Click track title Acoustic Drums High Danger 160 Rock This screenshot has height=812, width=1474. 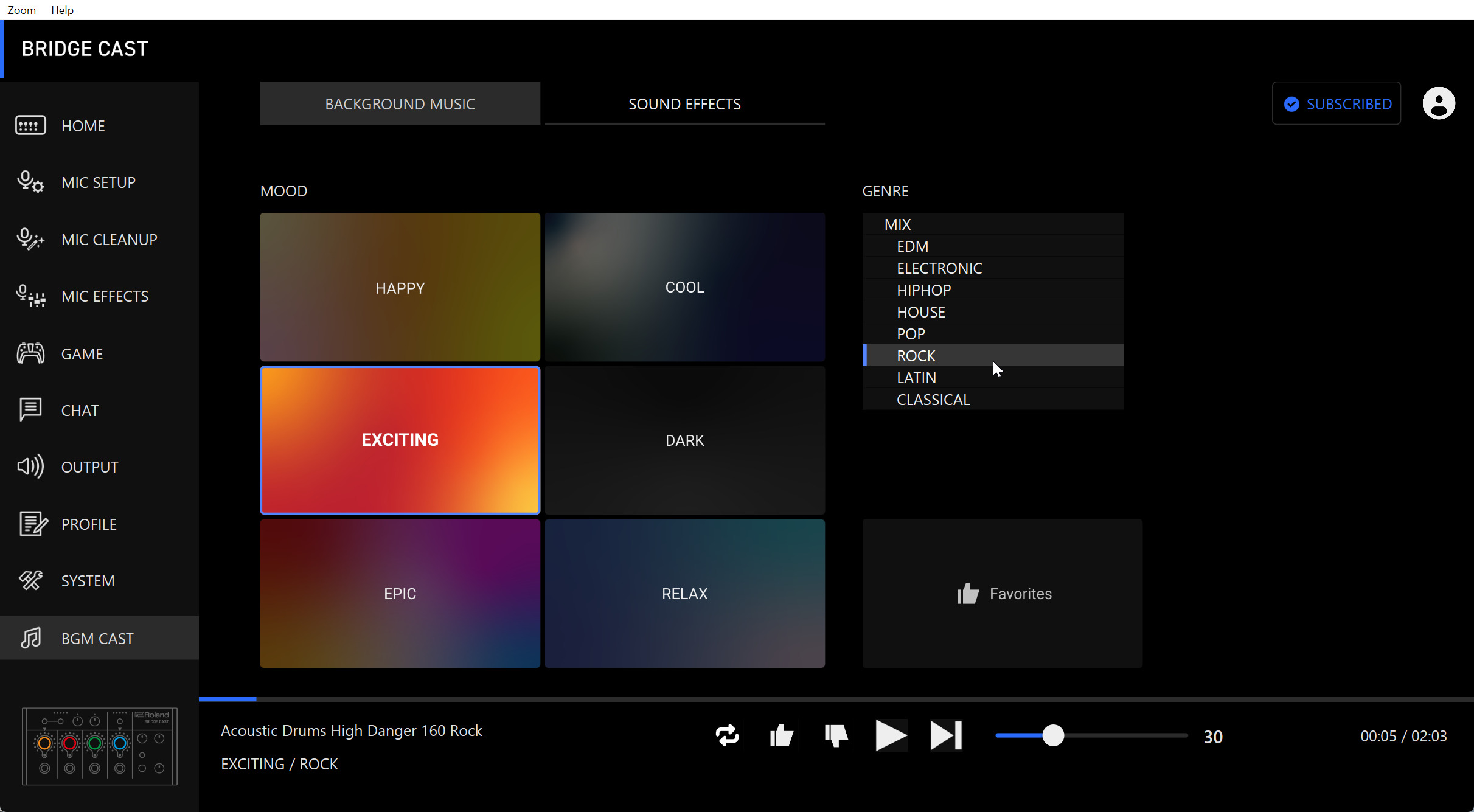[352, 730]
